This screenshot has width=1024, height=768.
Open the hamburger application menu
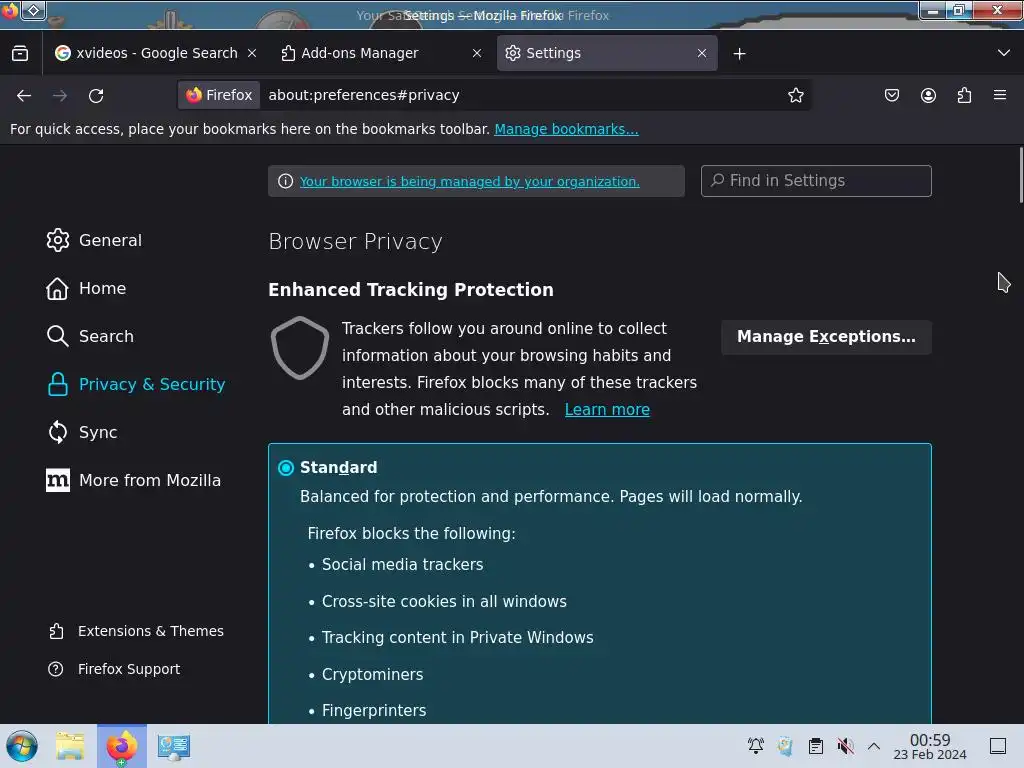[1000, 95]
